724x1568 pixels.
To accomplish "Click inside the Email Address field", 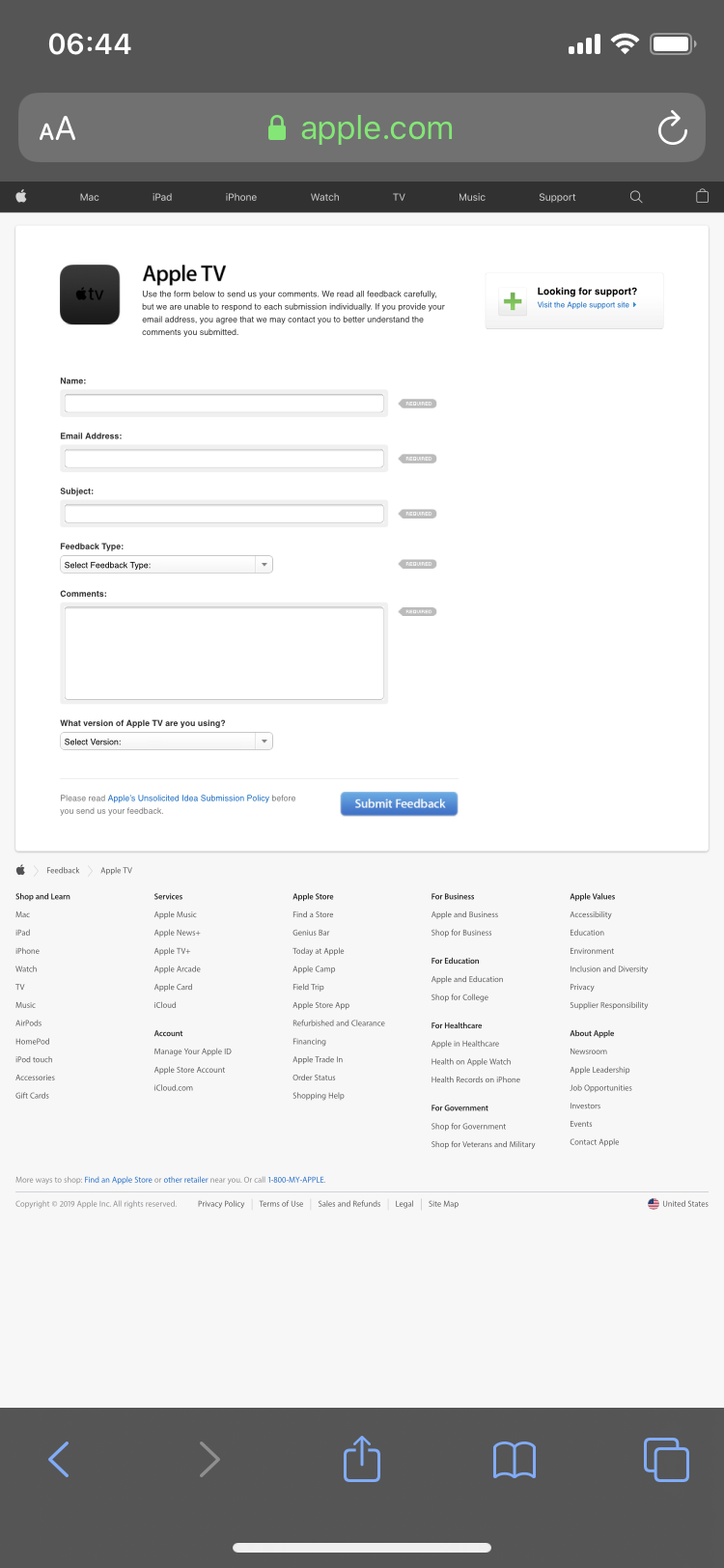I will point(224,459).
